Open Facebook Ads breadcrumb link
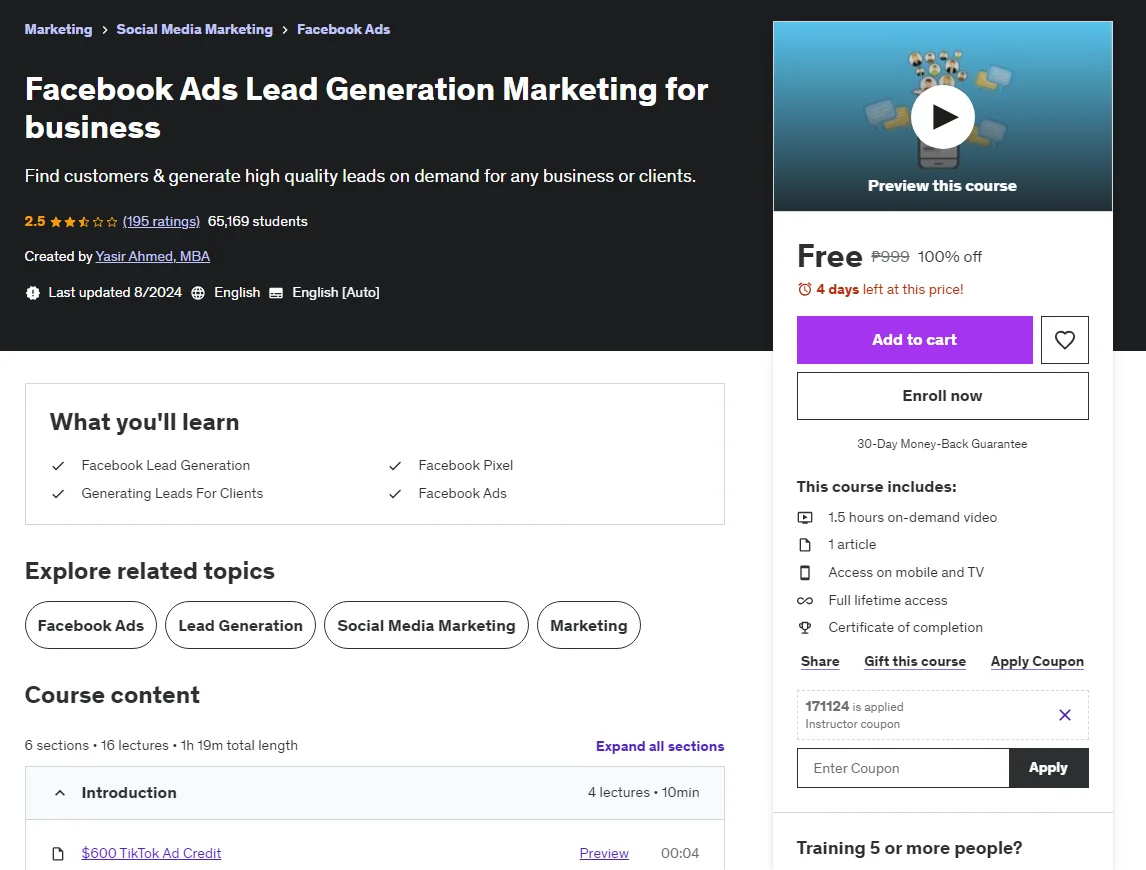The width and height of the screenshot is (1146, 870). (x=344, y=29)
